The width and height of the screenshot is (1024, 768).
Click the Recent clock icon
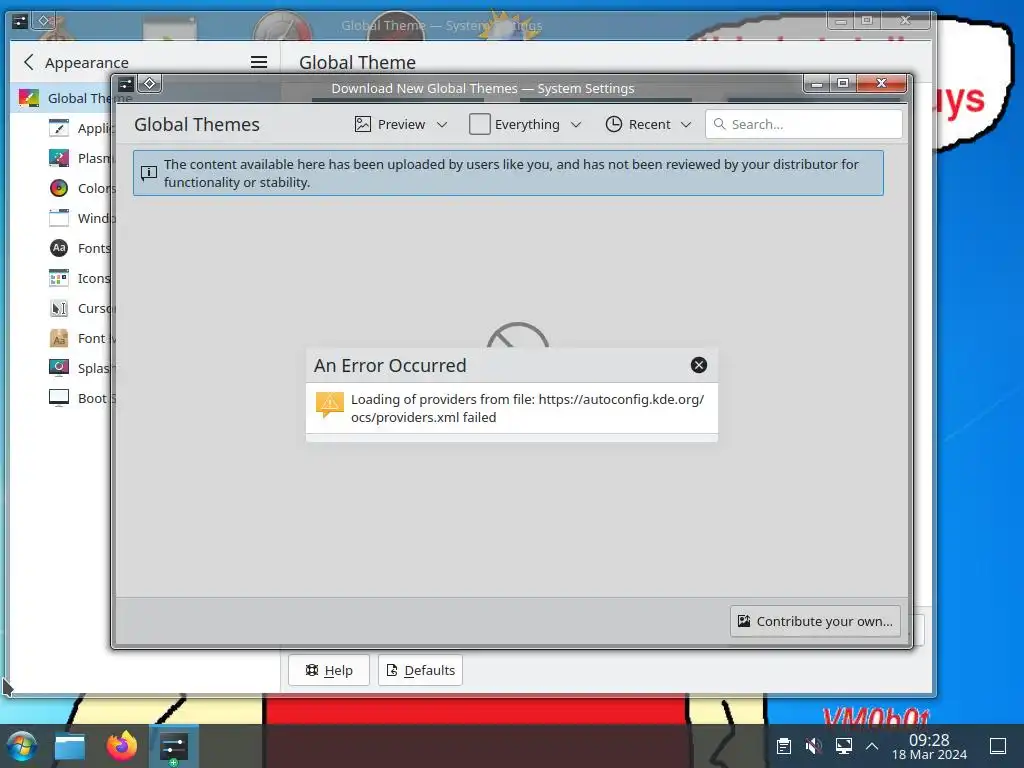(x=613, y=124)
